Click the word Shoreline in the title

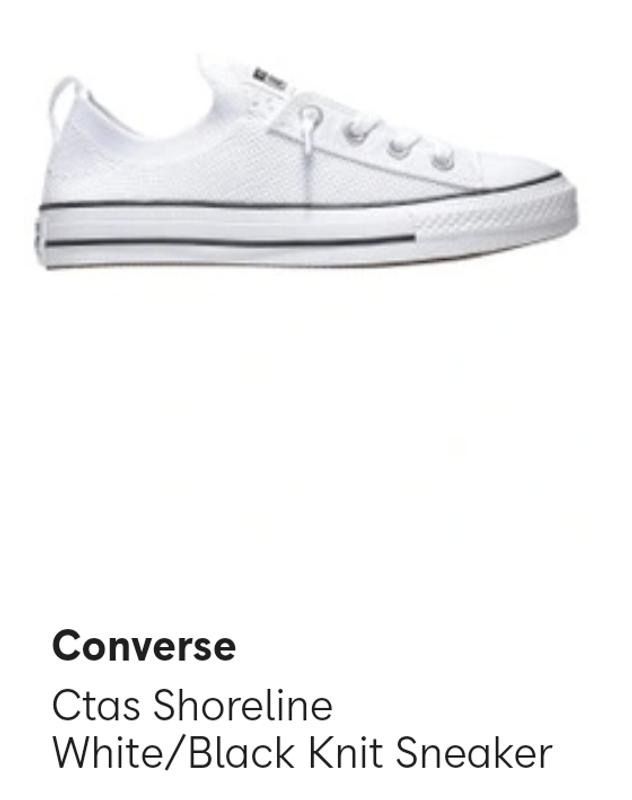coord(243,705)
